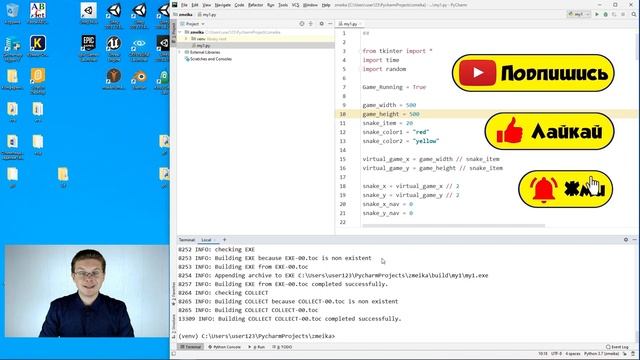Click run-with-coverage icon next to debug
The height and width of the screenshot is (360, 640).
pyautogui.click(x=614, y=14)
